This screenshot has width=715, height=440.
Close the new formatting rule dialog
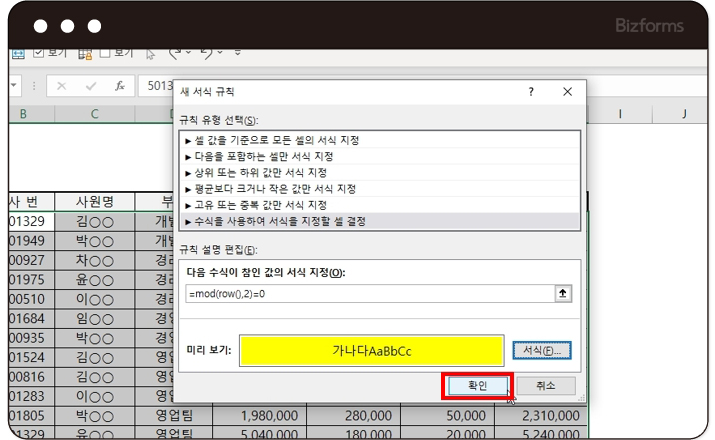click(x=567, y=91)
